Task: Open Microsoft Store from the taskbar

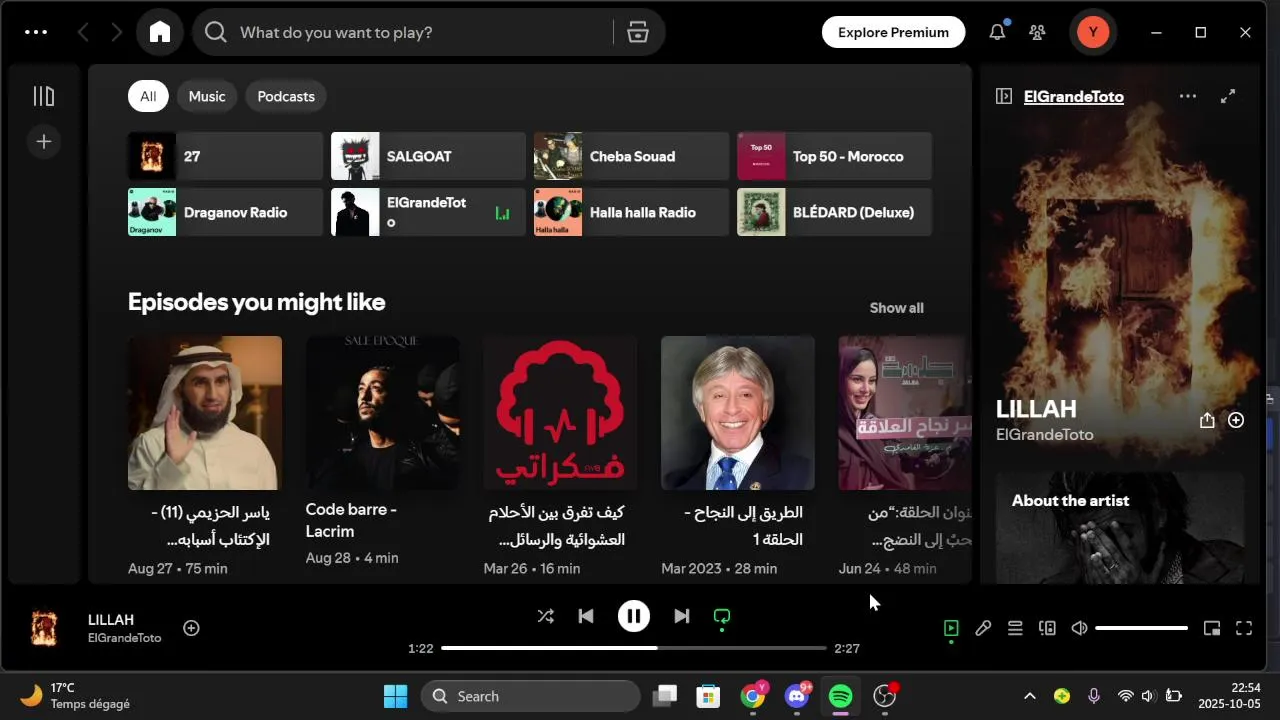Action: [709, 696]
